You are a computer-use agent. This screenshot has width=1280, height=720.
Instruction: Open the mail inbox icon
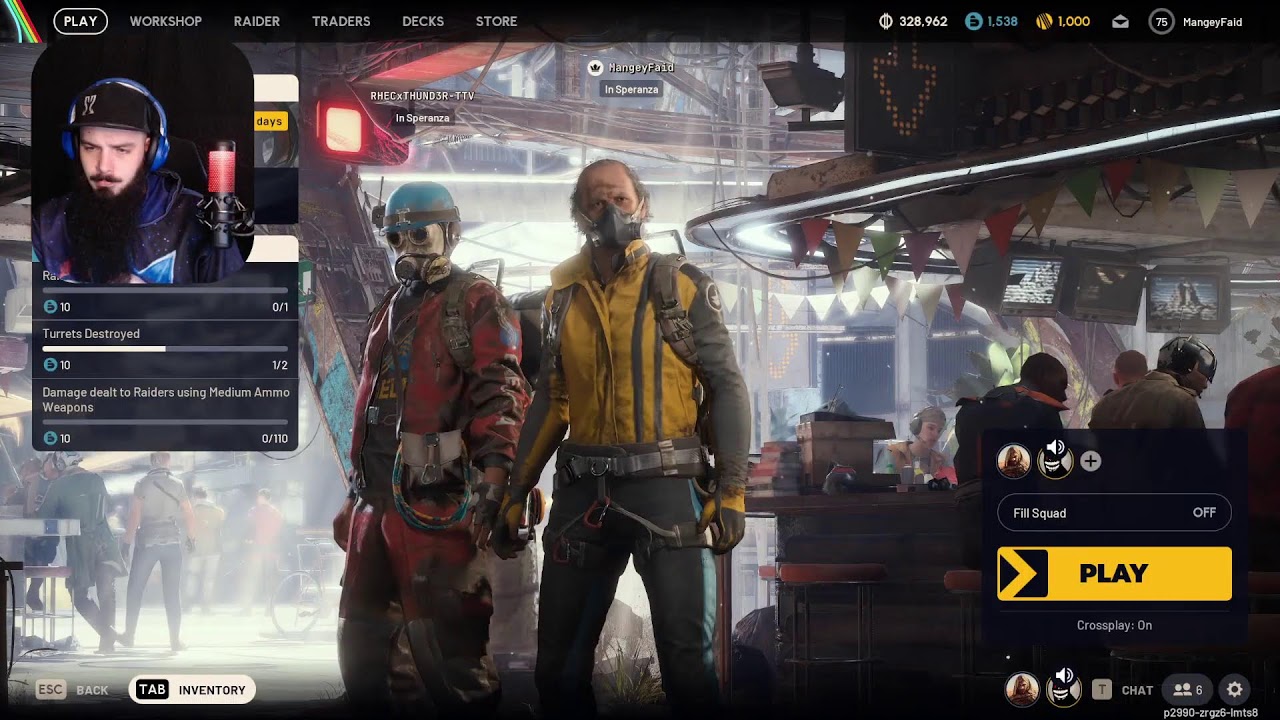[x=1121, y=21]
